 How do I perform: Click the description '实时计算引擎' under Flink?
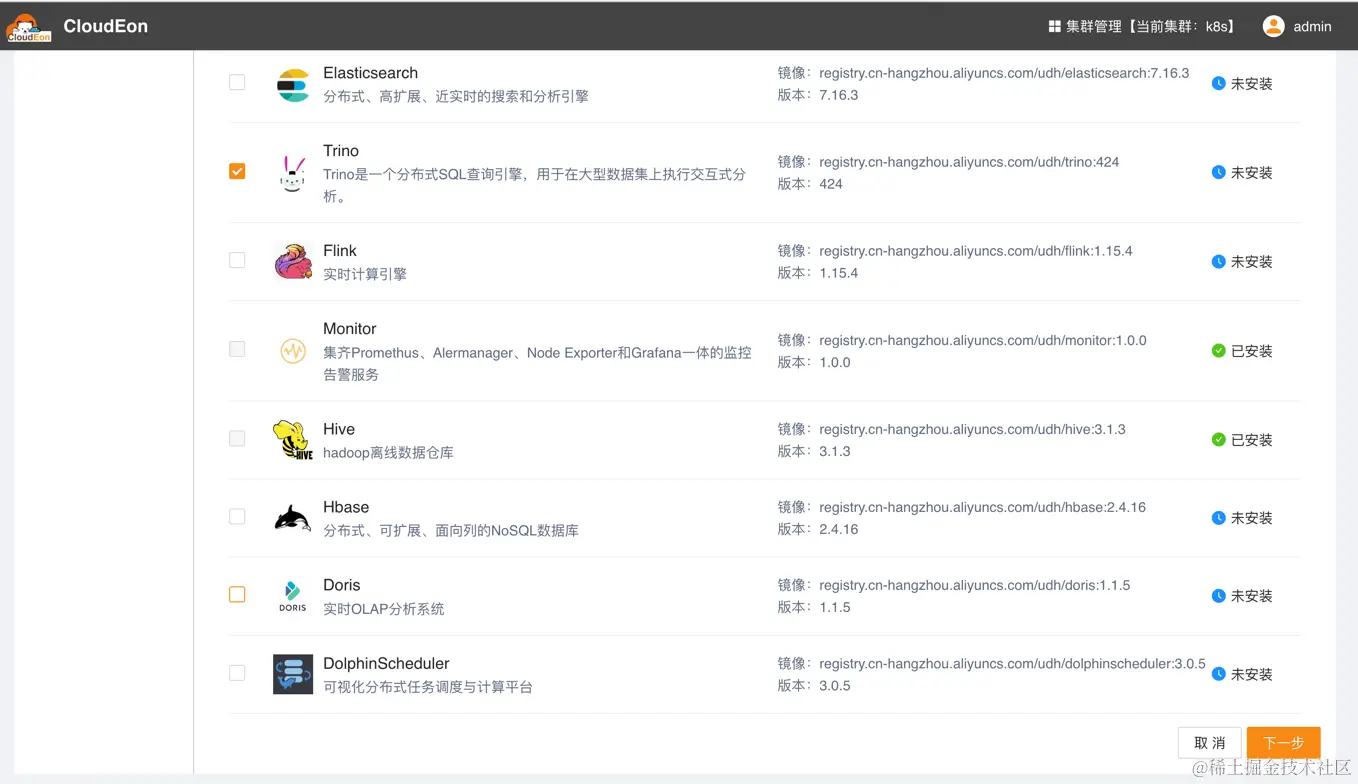tap(365, 274)
